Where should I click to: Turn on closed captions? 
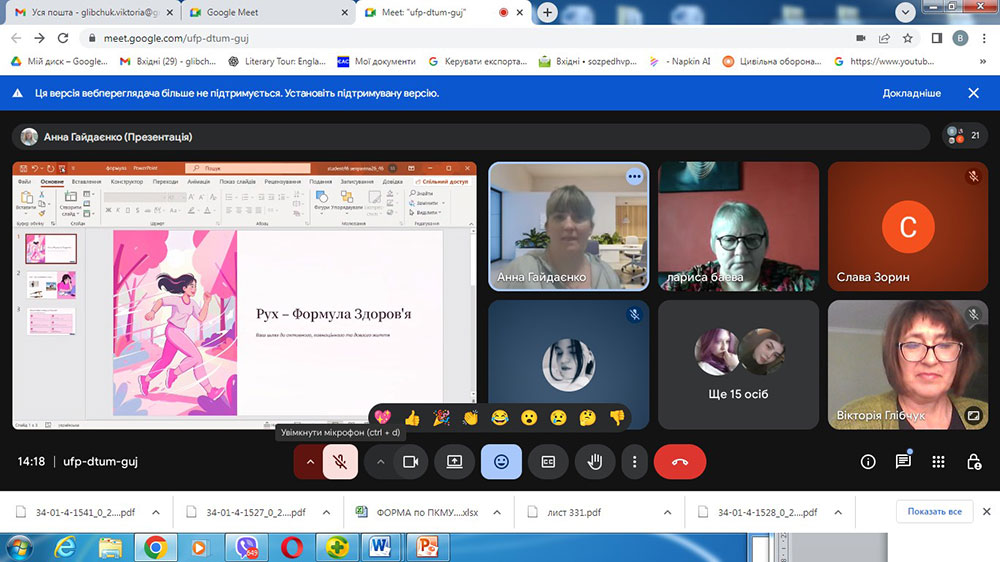coord(548,462)
